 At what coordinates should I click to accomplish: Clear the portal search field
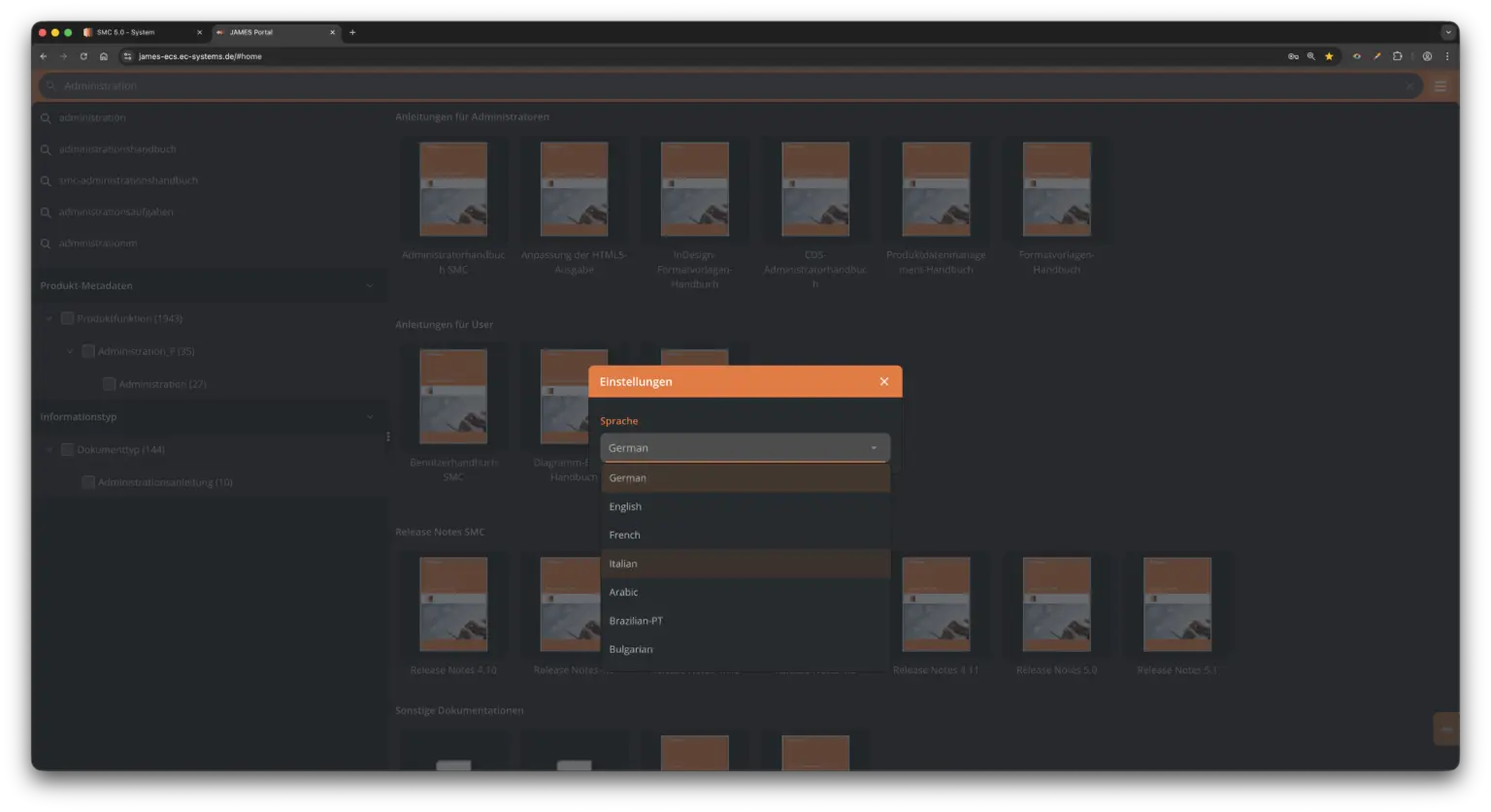pos(1409,86)
